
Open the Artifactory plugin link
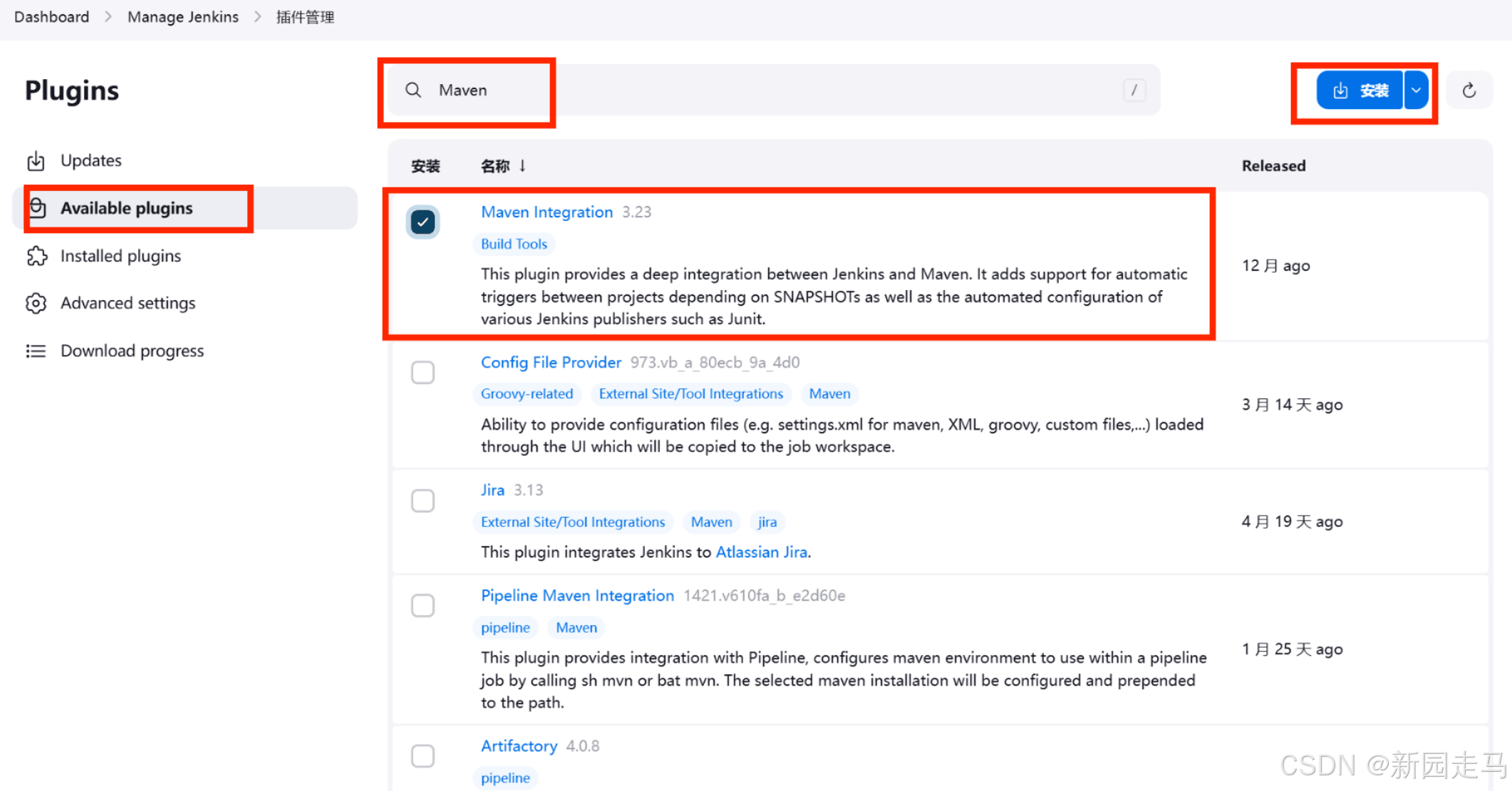[519, 746]
